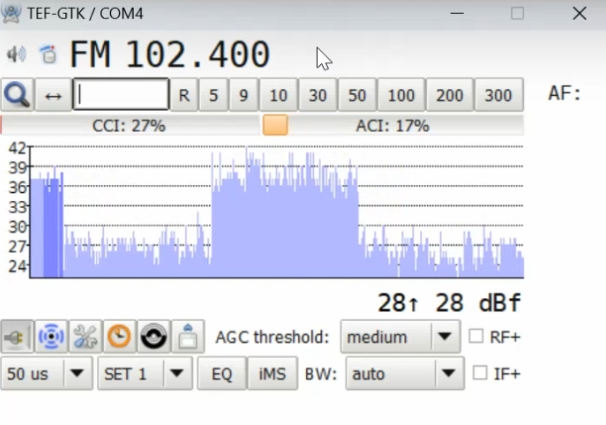Toggle the blue stereo broadcast icon
The image size is (606, 425).
click(x=51, y=337)
